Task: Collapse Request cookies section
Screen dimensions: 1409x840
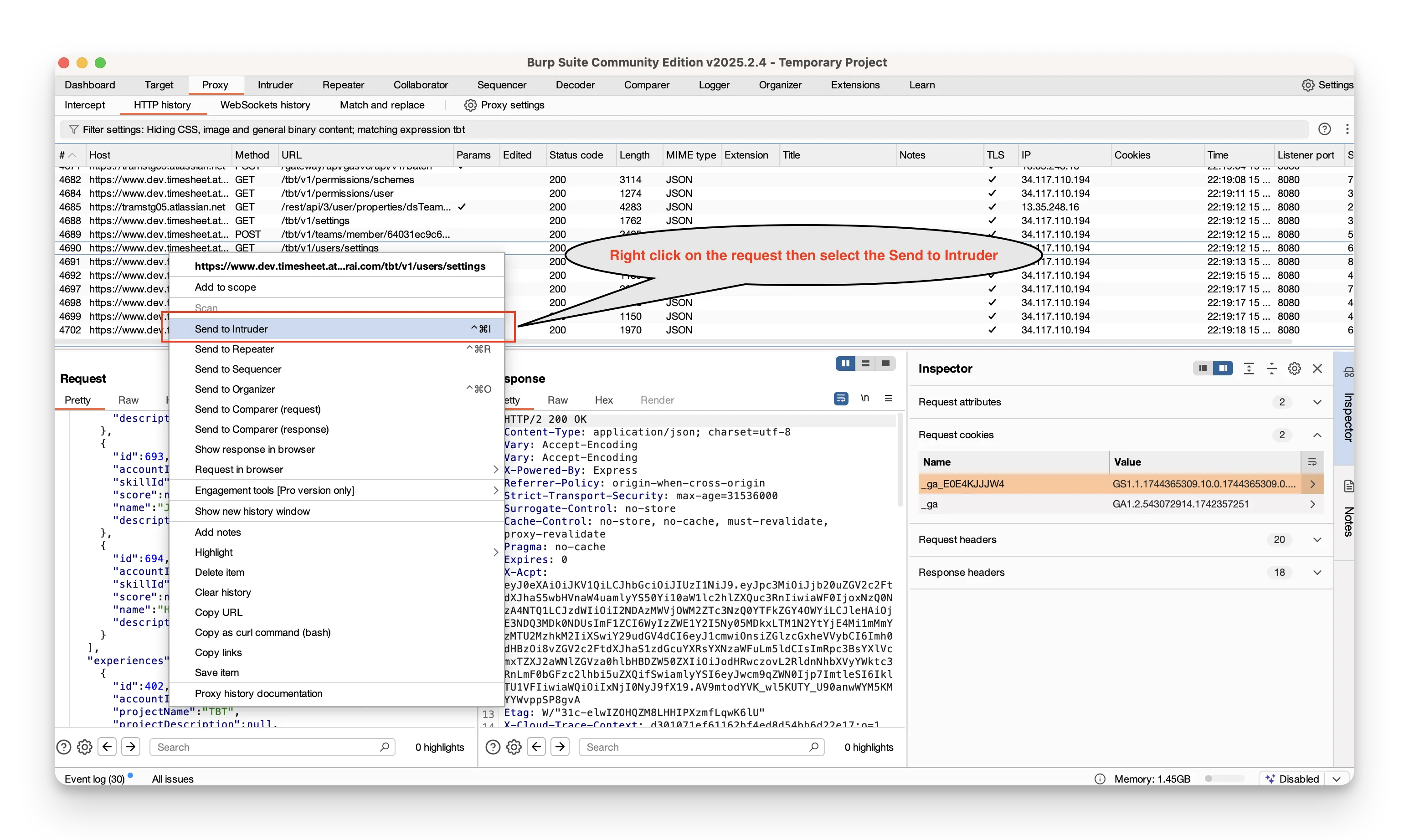Action: pyautogui.click(x=1317, y=435)
